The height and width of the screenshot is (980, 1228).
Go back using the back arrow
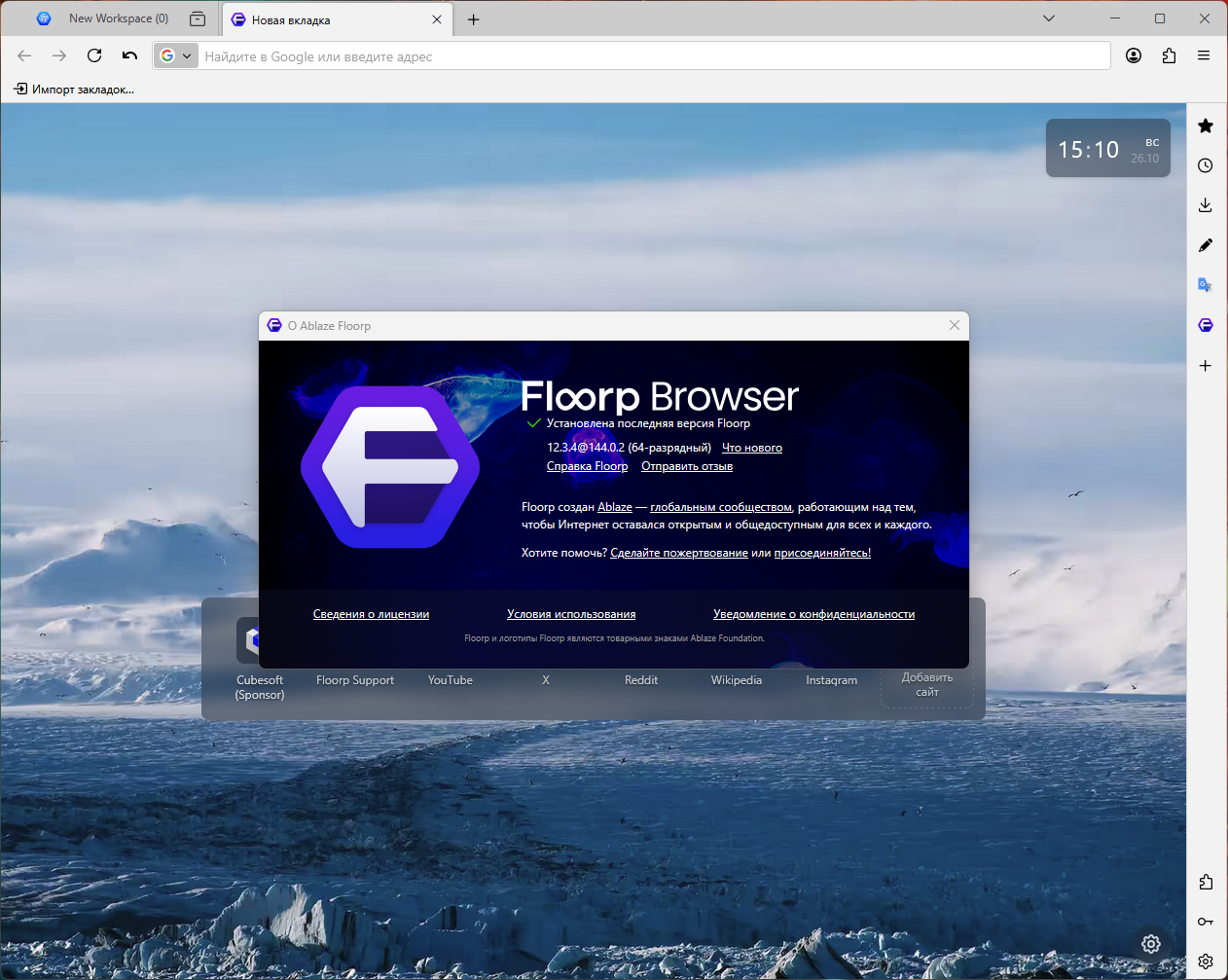point(24,55)
